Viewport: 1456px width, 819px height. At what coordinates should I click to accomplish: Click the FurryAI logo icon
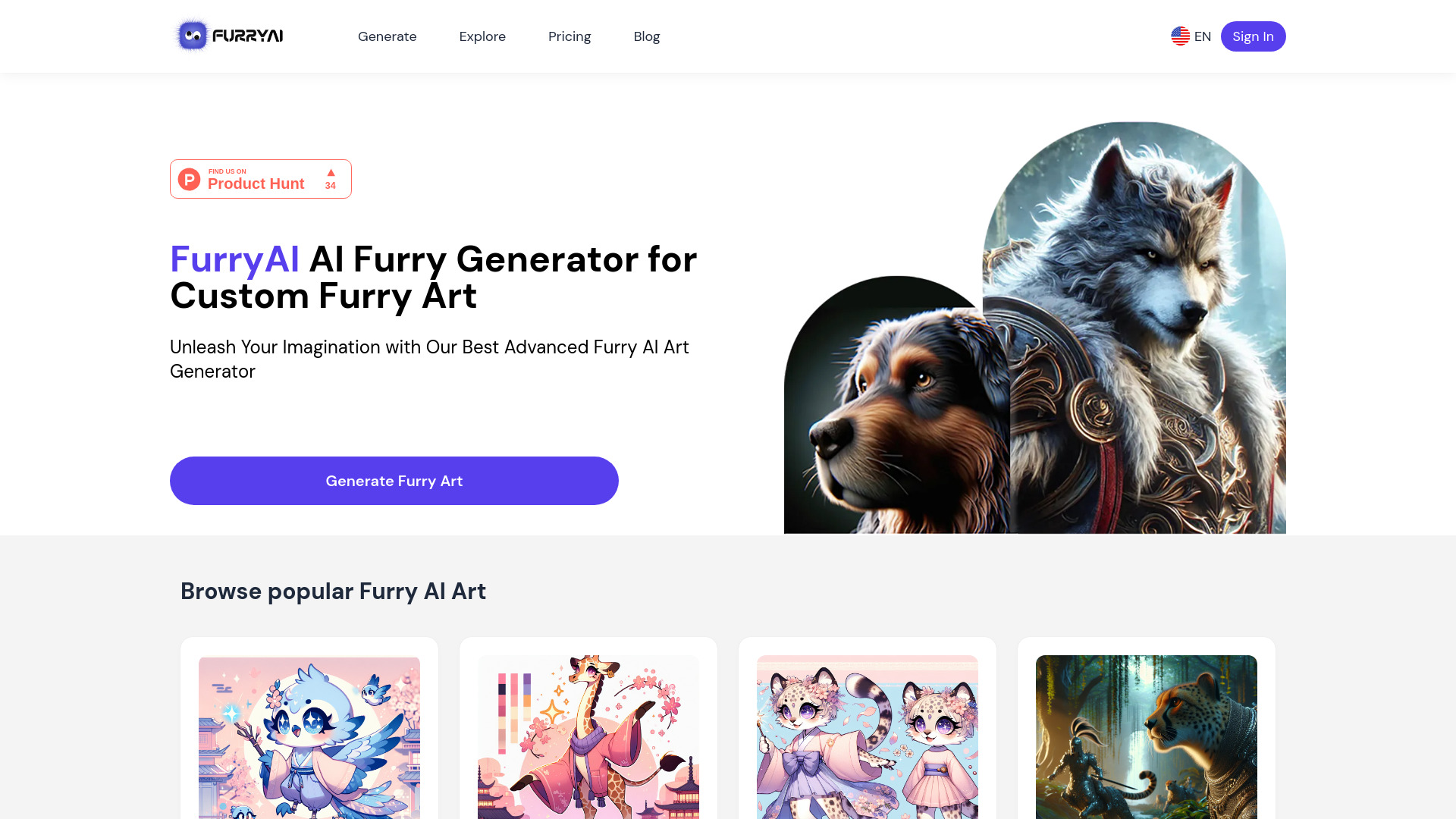[x=191, y=36]
